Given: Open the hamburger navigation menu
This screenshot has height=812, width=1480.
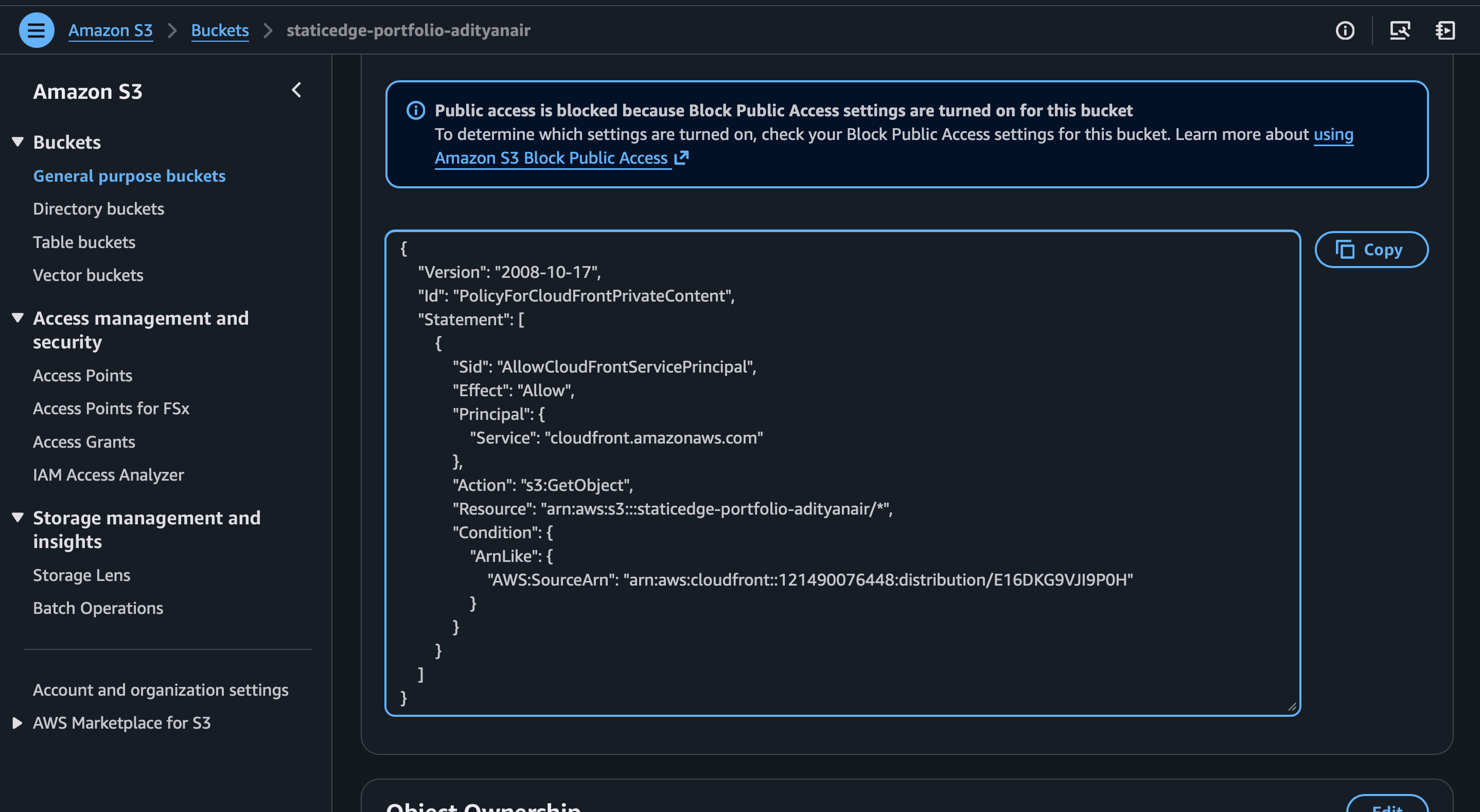Looking at the screenshot, I should (x=36, y=30).
